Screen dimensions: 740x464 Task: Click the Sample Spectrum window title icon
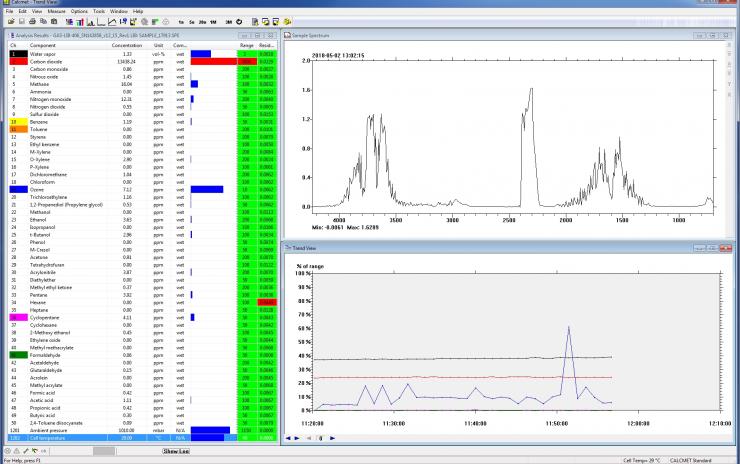click(287, 35)
